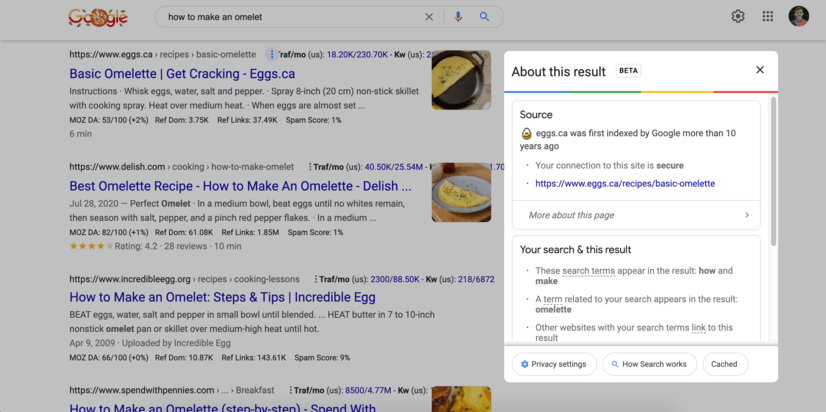Open the Privacy settings button

(x=554, y=364)
